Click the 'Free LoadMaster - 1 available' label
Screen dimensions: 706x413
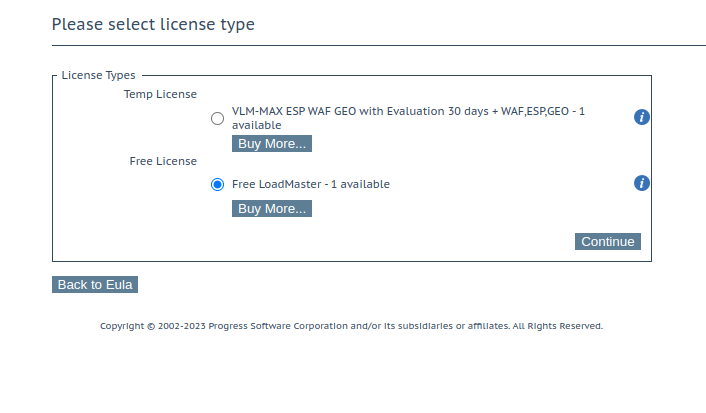point(310,184)
